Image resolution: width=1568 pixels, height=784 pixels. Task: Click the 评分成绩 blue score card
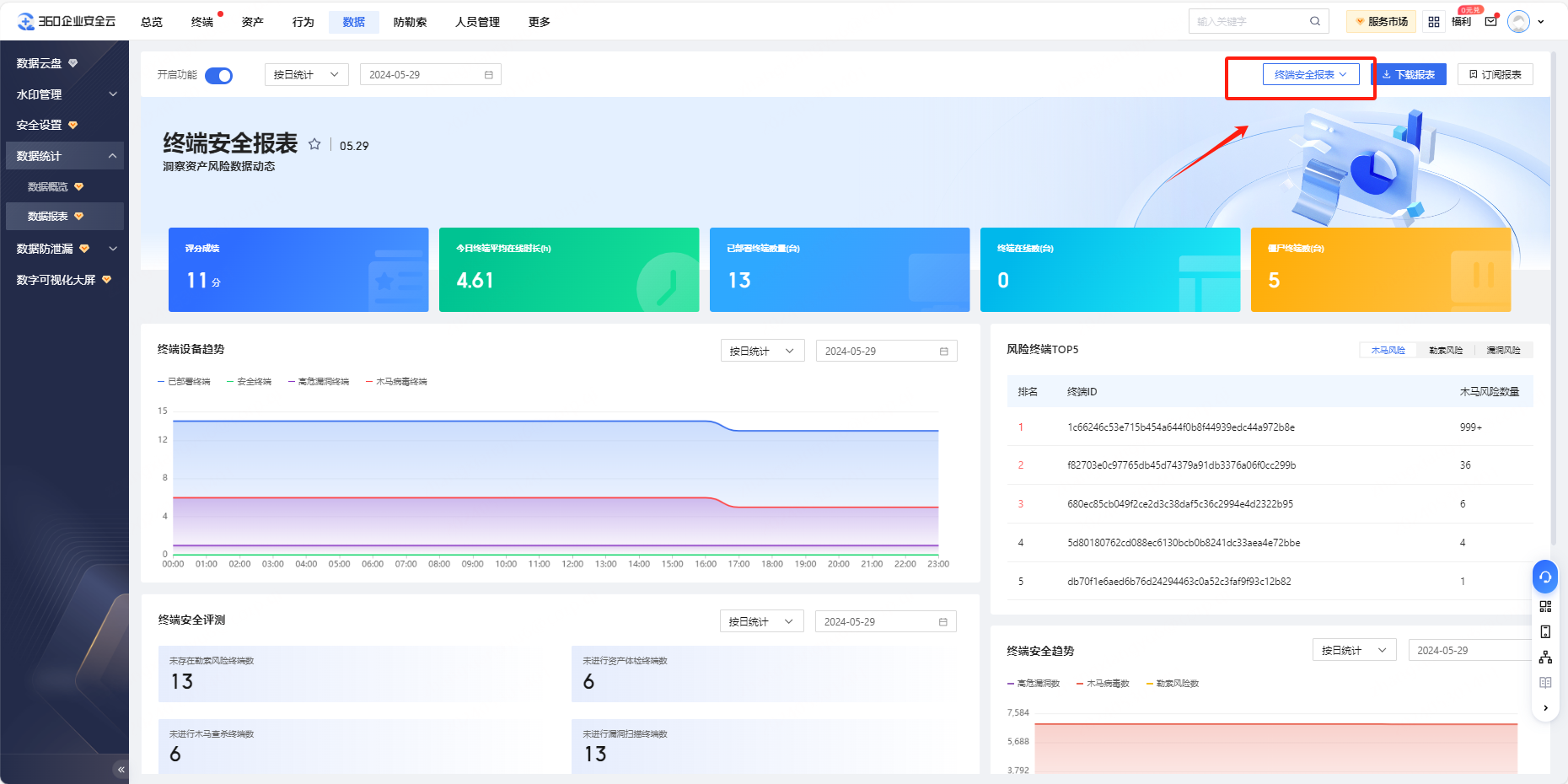click(298, 270)
